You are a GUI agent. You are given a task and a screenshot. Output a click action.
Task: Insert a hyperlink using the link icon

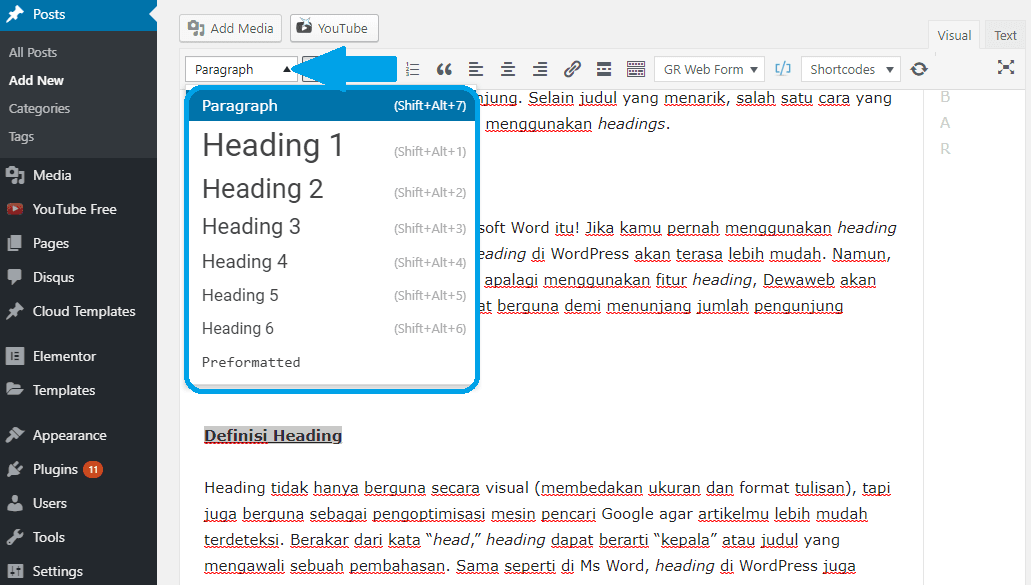point(572,69)
